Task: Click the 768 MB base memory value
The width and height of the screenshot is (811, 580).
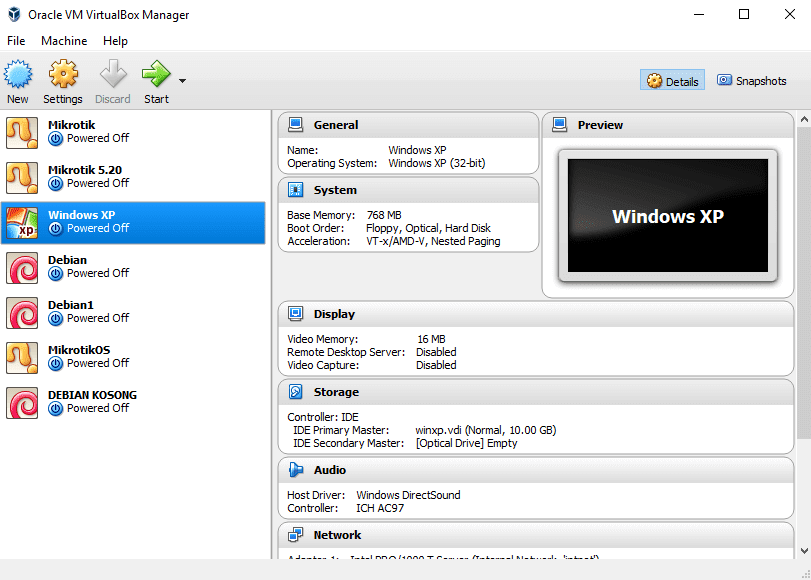Action: [384, 215]
